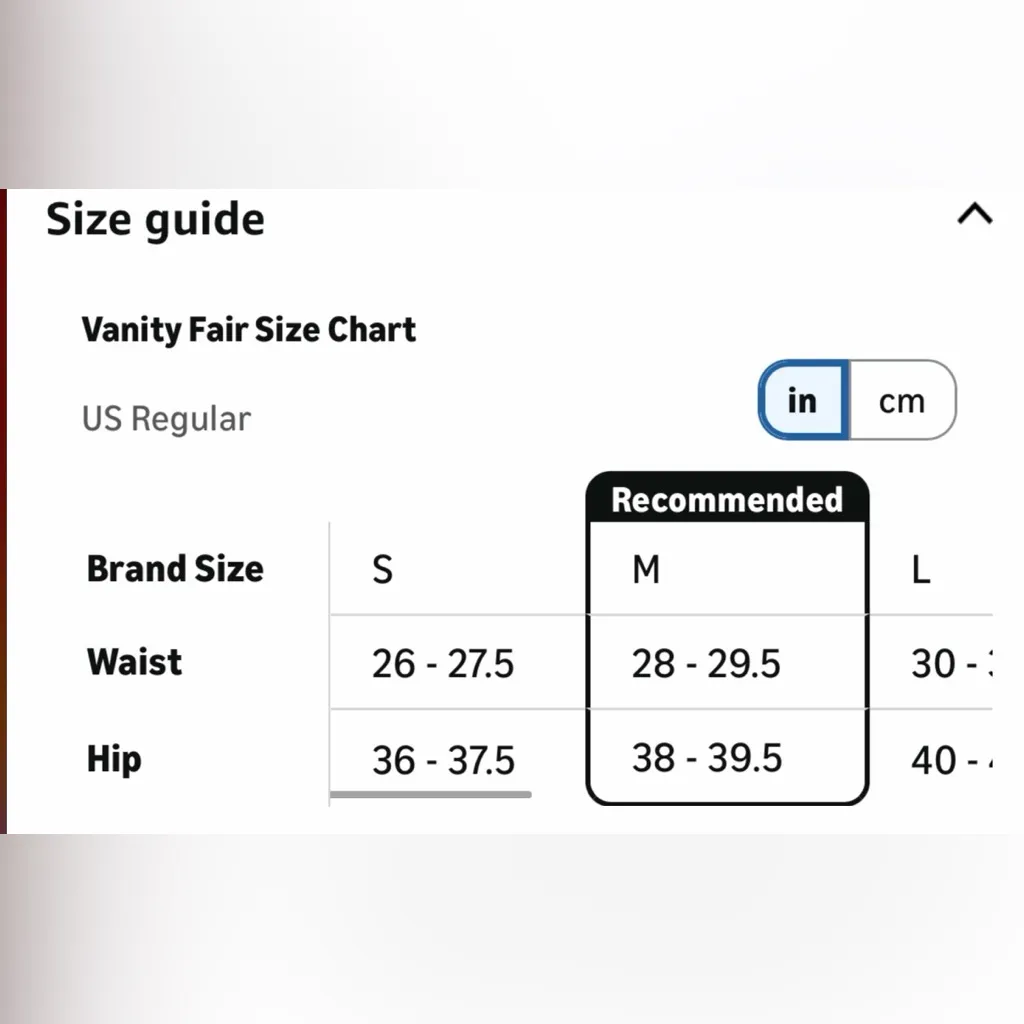Image resolution: width=1024 pixels, height=1024 pixels.
Task: Select brand size L
Action: click(x=919, y=569)
